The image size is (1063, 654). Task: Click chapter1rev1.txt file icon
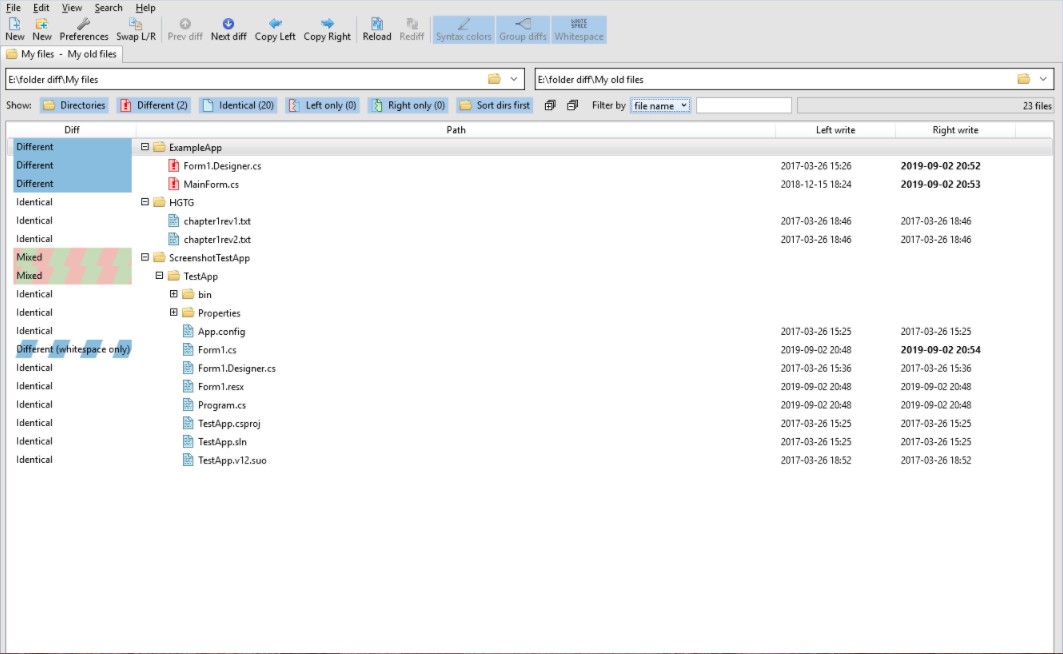(x=174, y=221)
